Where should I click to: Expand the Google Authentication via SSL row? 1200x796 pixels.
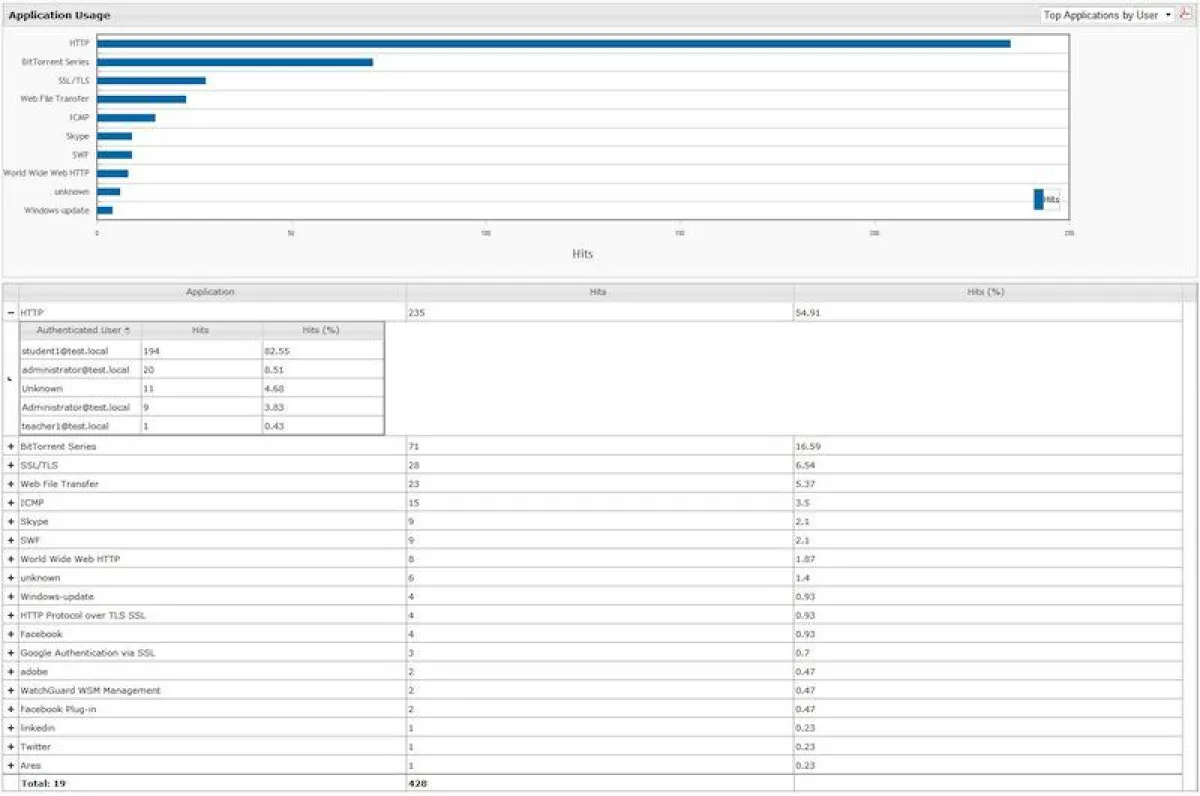9,652
